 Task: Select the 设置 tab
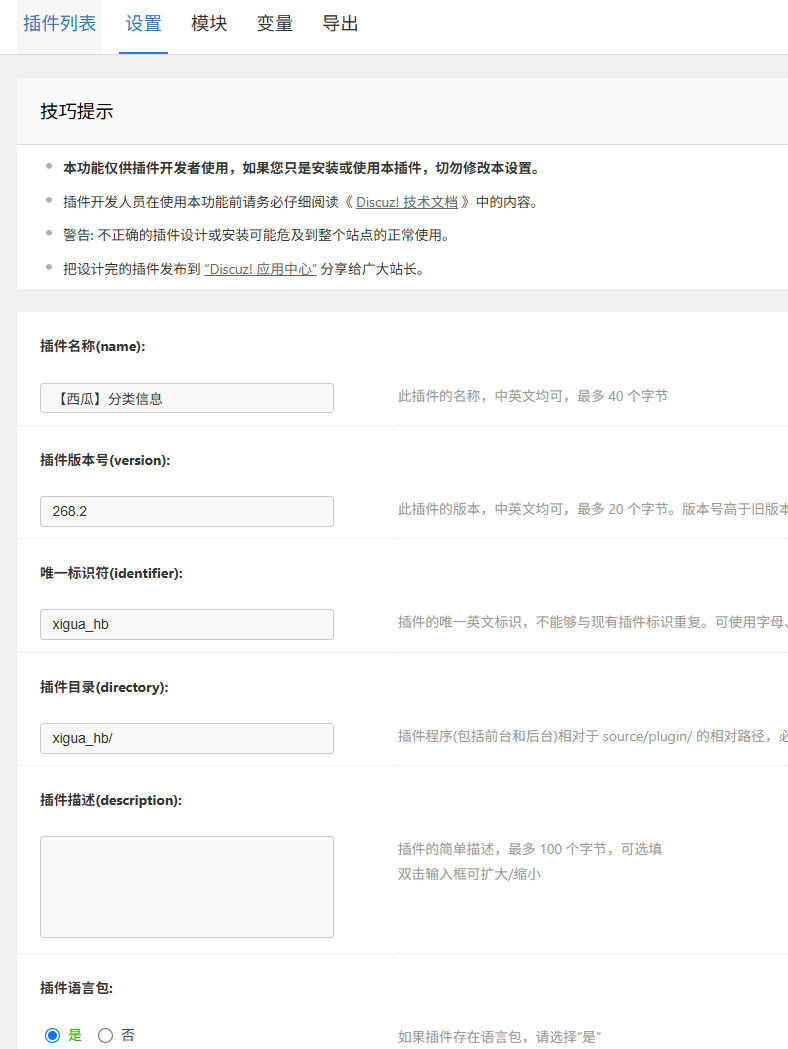pos(143,24)
